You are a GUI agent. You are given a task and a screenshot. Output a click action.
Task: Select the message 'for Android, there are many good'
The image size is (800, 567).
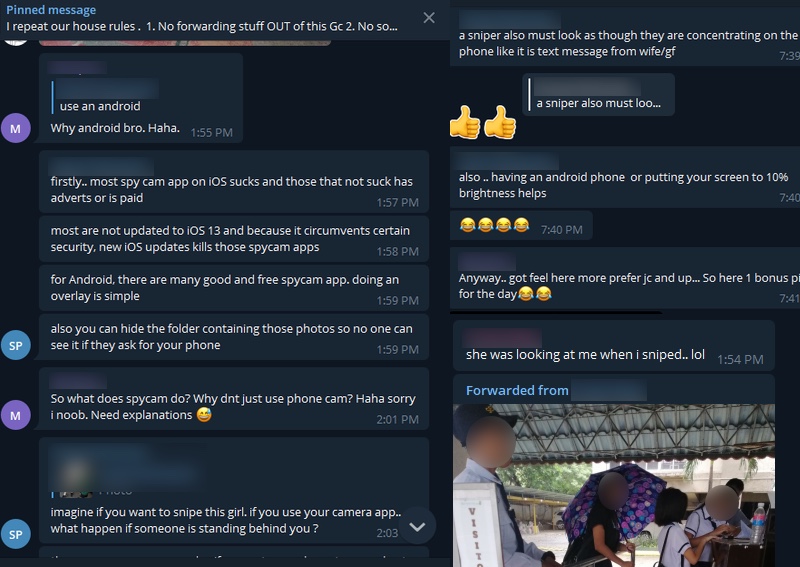pos(234,288)
